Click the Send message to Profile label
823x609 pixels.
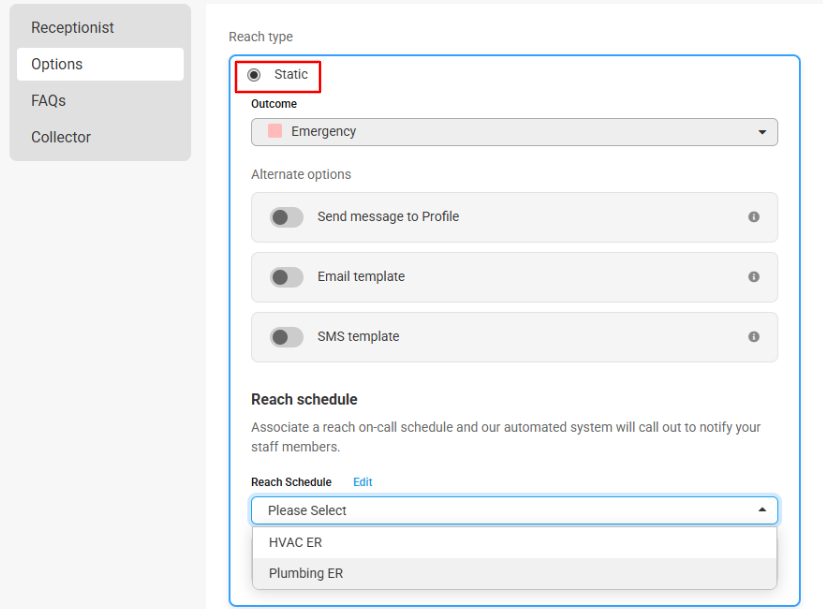coord(388,216)
